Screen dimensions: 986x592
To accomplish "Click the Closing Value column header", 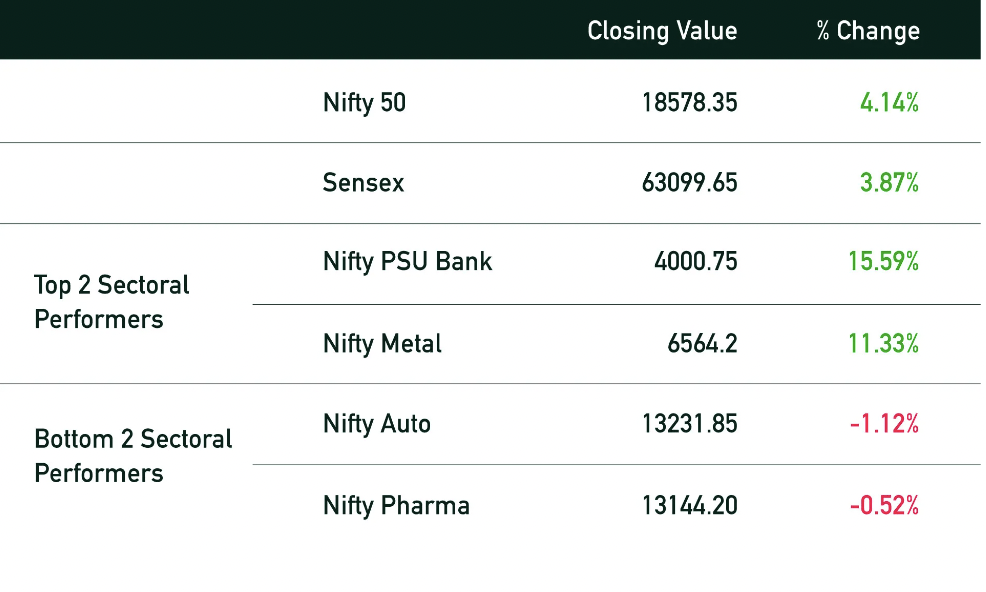I will [662, 31].
